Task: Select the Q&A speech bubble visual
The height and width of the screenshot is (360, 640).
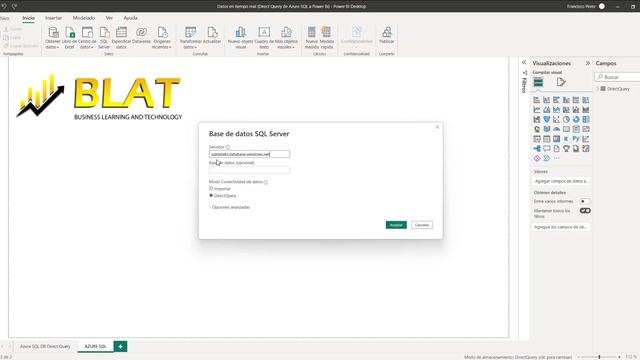Action: (547, 149)
